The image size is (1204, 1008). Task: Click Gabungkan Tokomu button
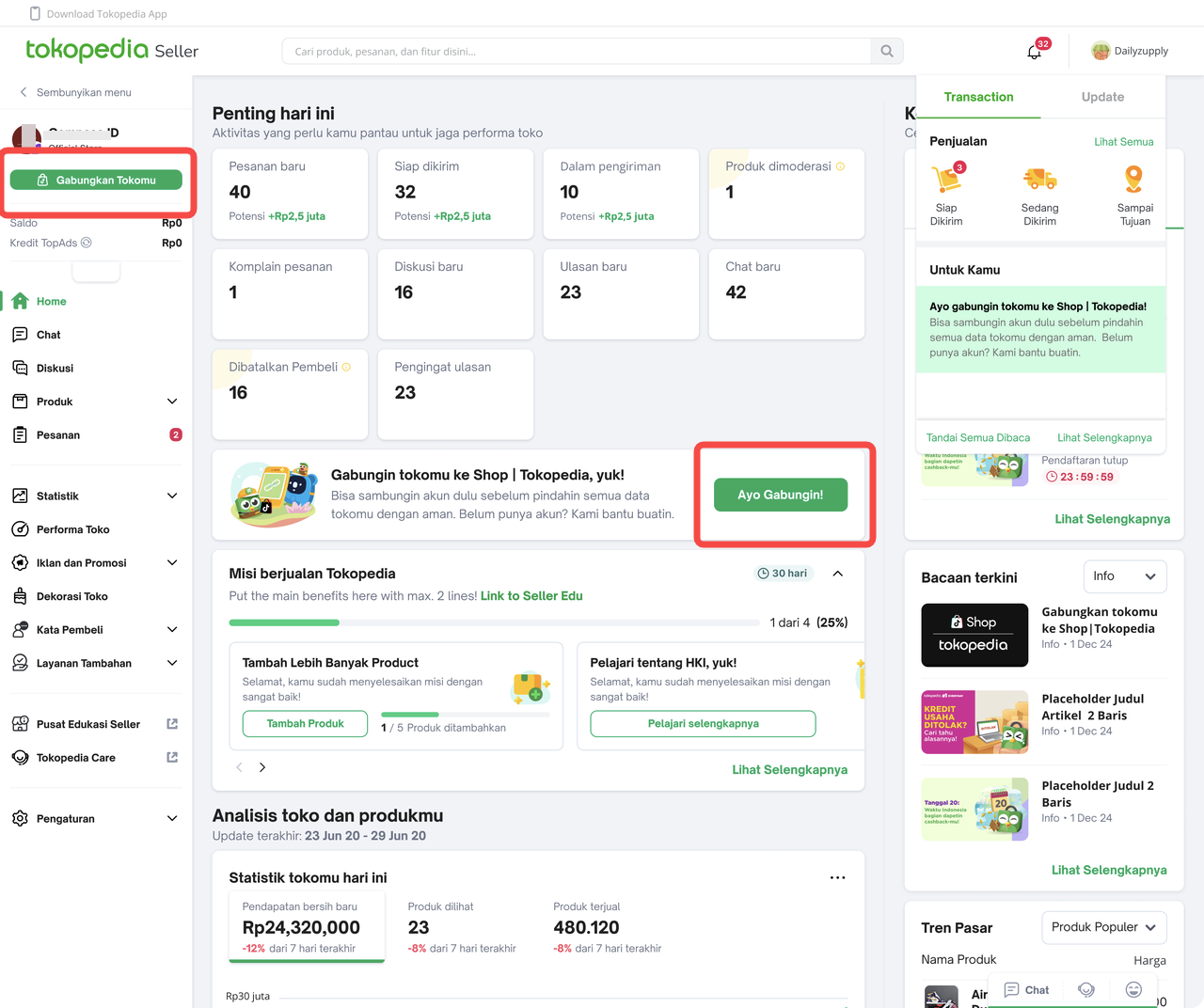[96, 180]
